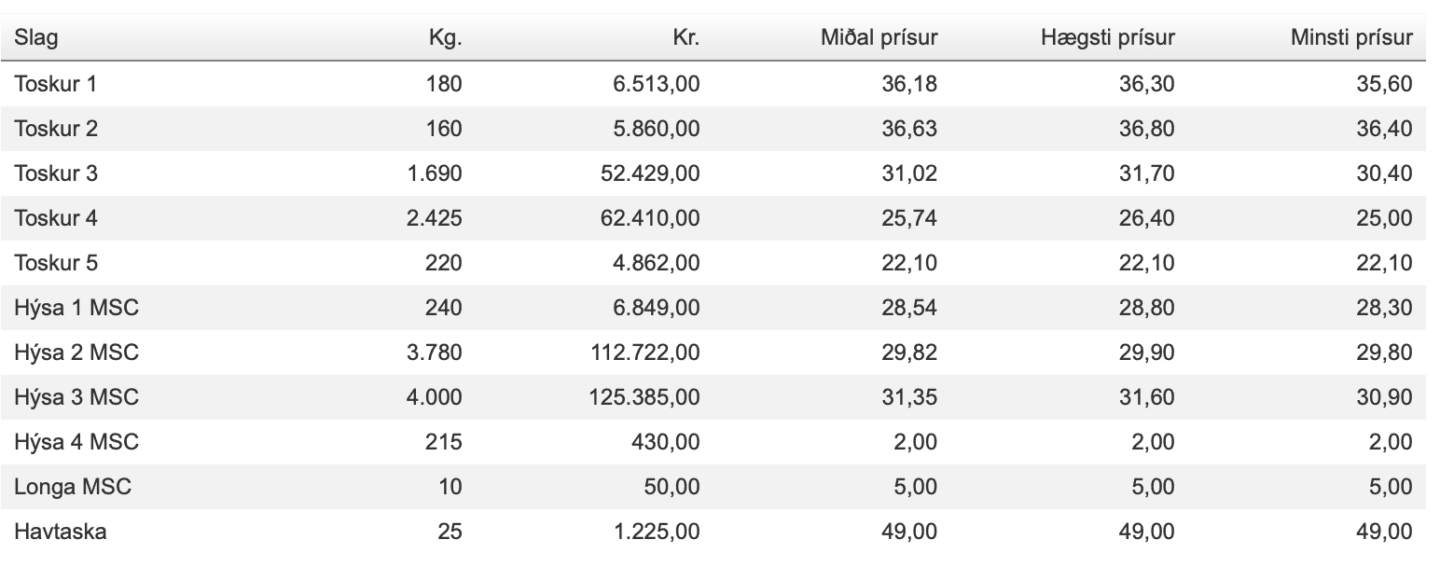1440x567 pixels.
Task: Click the Kr. column header
Action: coord(687,39)
